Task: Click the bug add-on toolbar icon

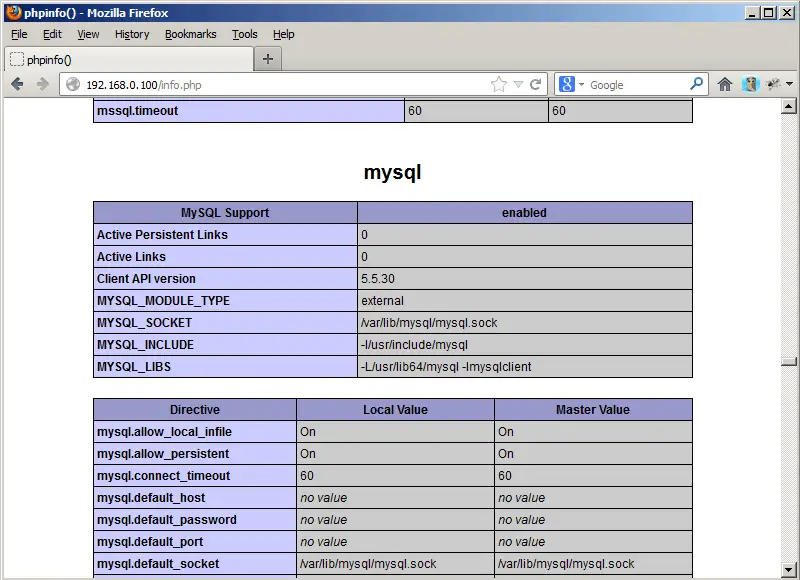Action: click(773, 84)
